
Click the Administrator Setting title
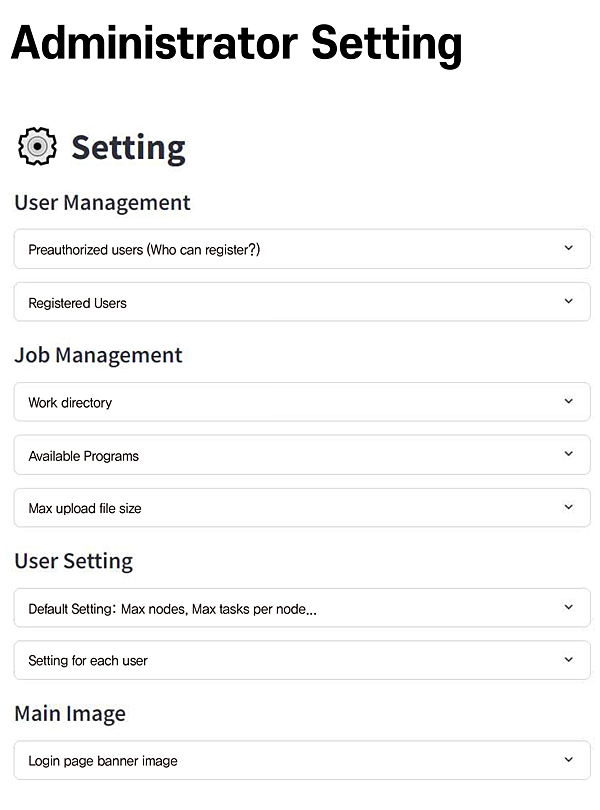(237, 44)
